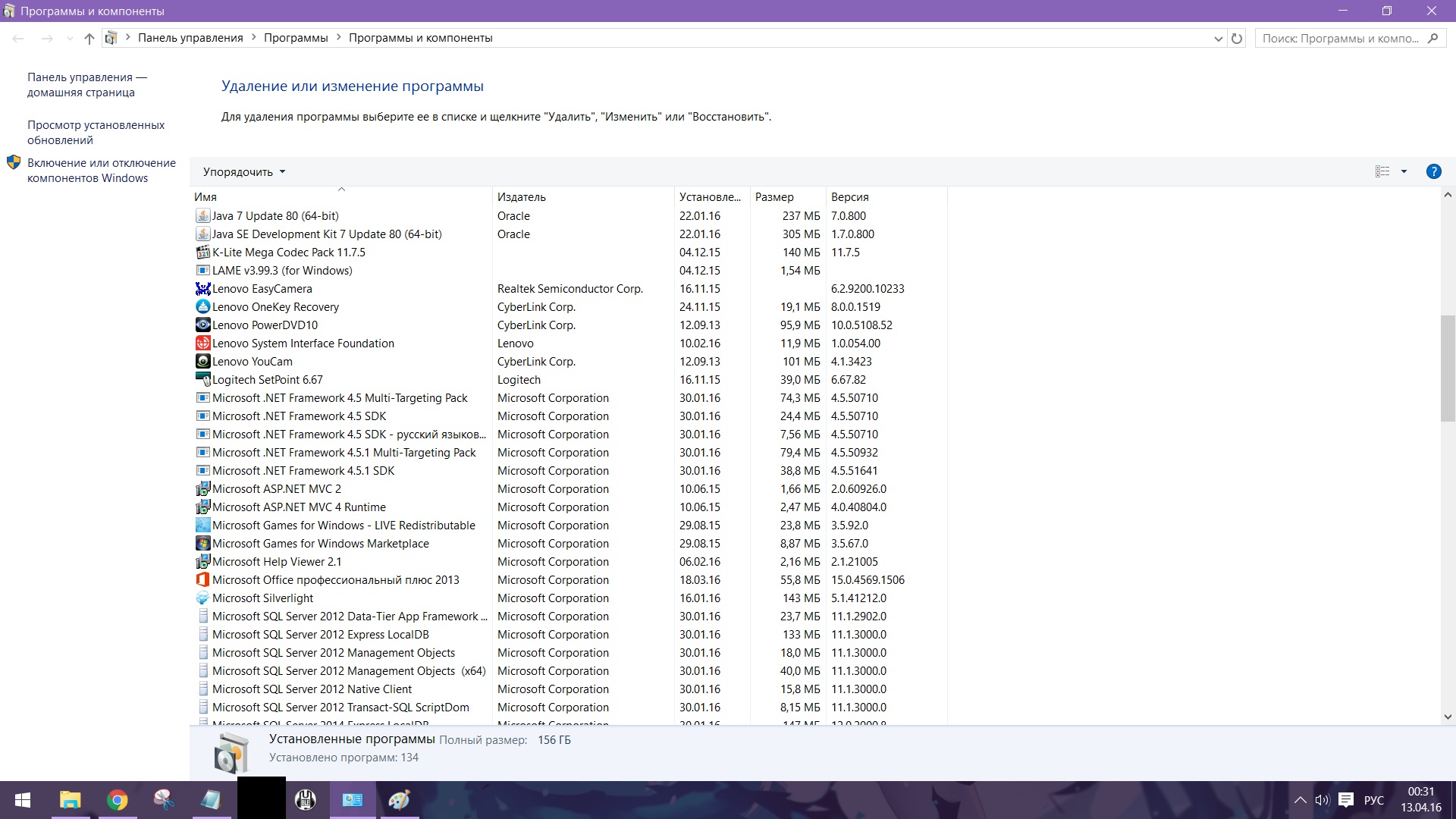The height and width of the screenshot is (819, 1456).
Task: Sort the list by Версия column
Action: click(886, 197)
